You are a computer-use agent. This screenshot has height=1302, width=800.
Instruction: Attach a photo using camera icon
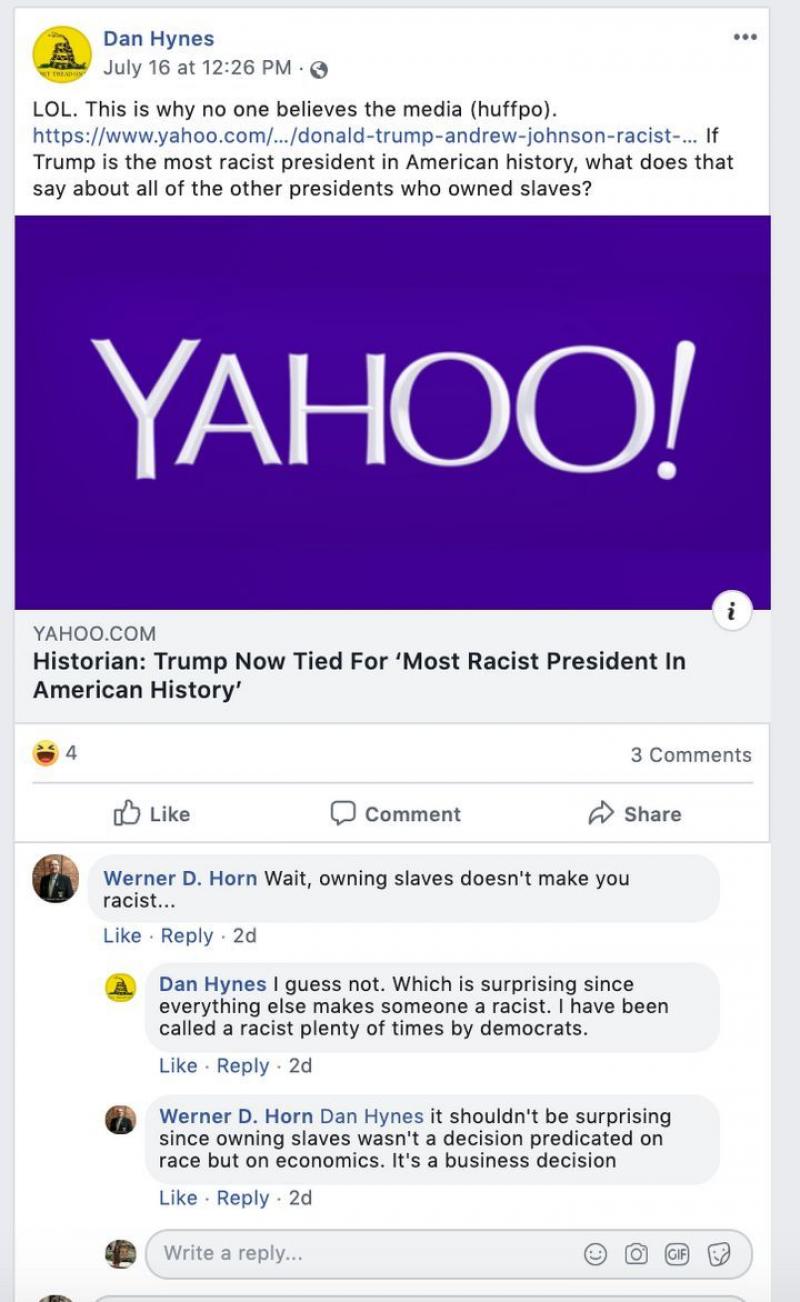tap(636, 1253)
